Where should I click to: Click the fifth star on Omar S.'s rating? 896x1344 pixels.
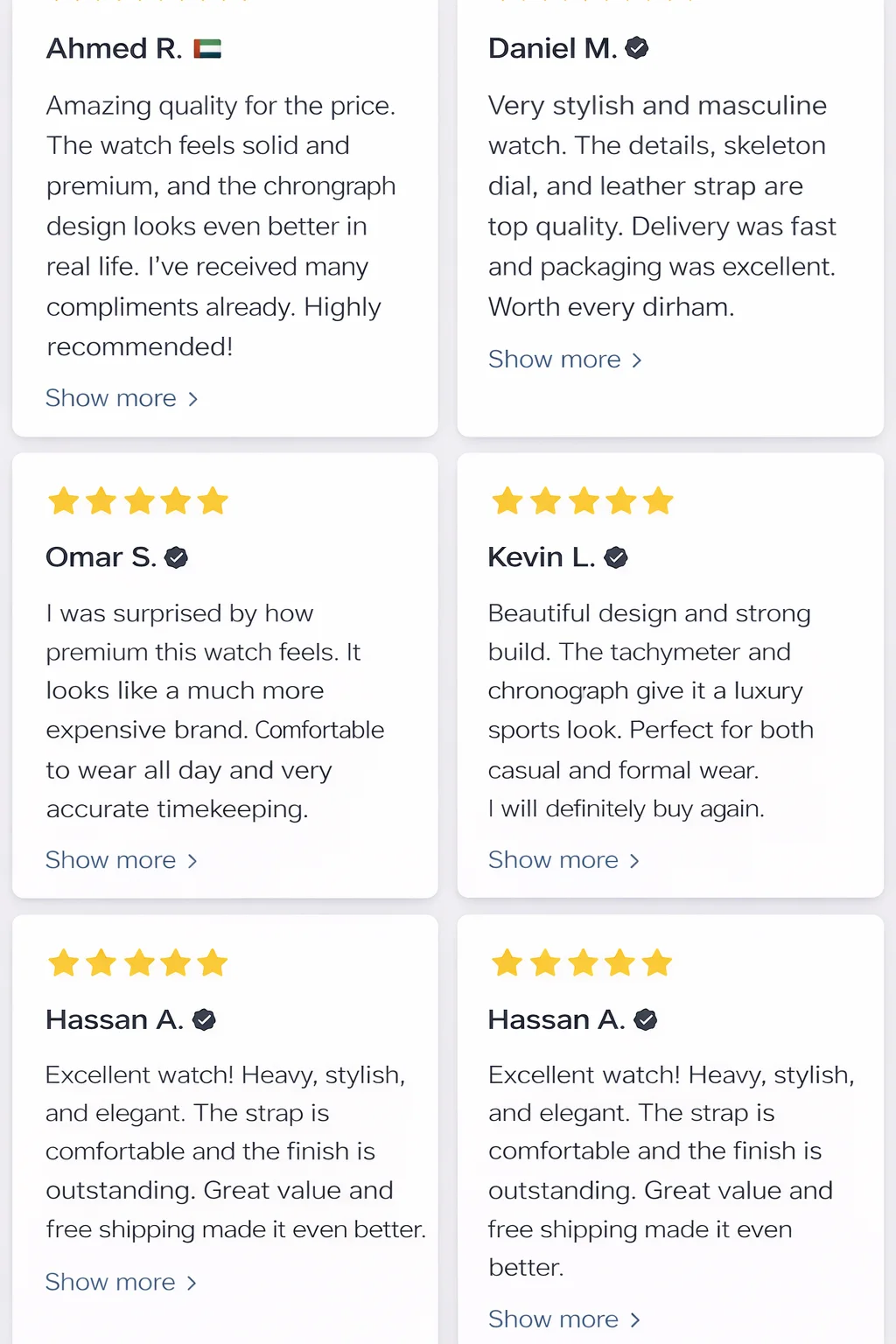[213, 501]
